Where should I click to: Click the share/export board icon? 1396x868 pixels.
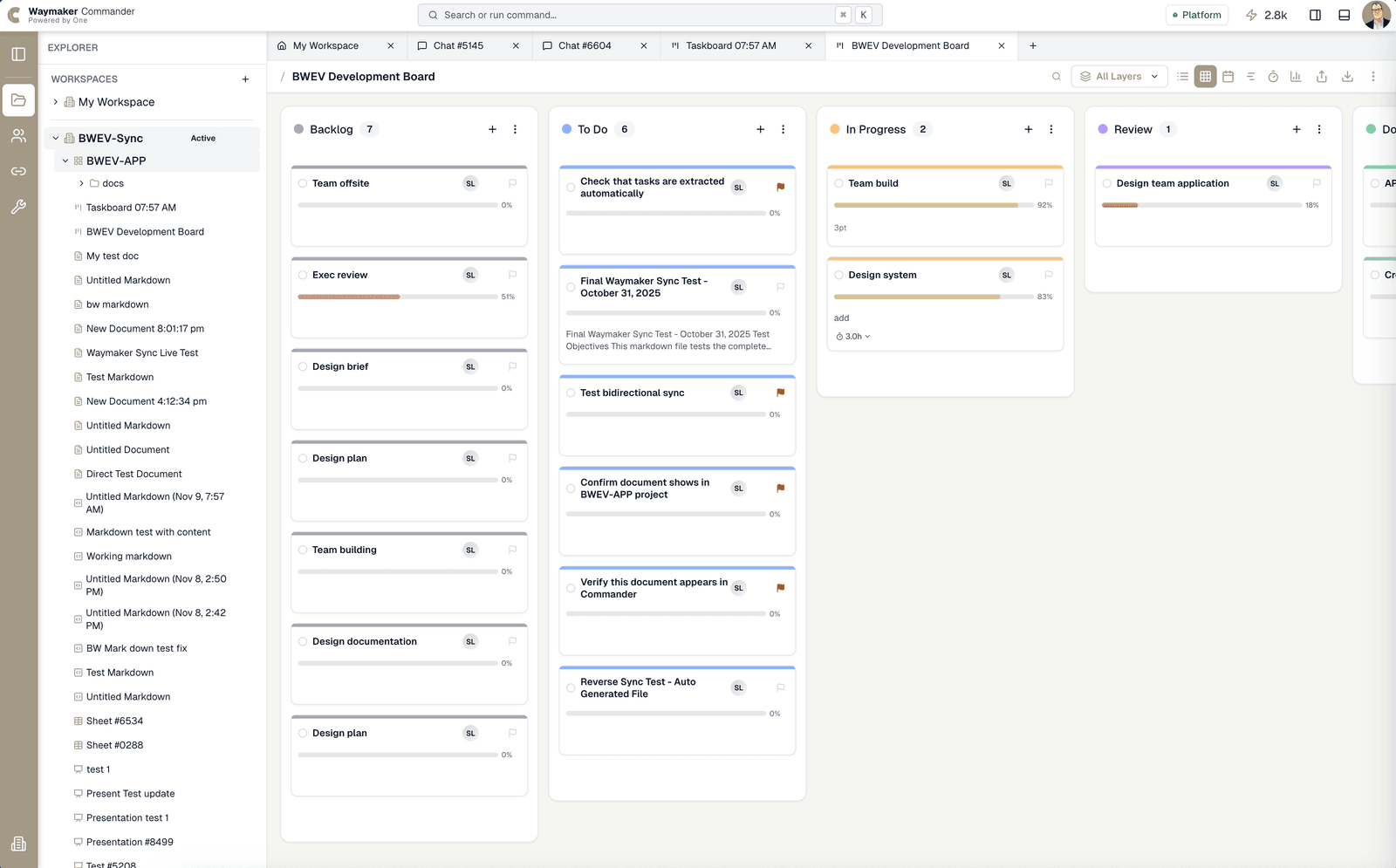pos(1321,76)
